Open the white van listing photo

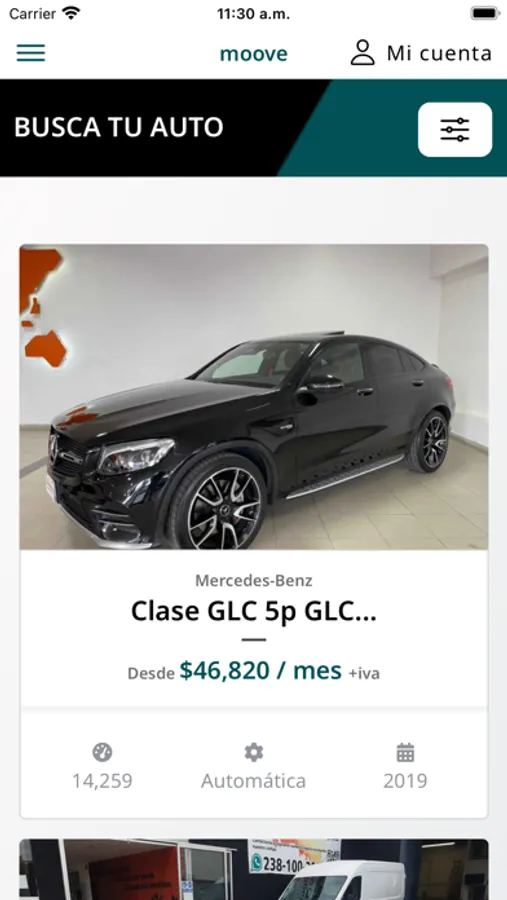coord(254,870)
